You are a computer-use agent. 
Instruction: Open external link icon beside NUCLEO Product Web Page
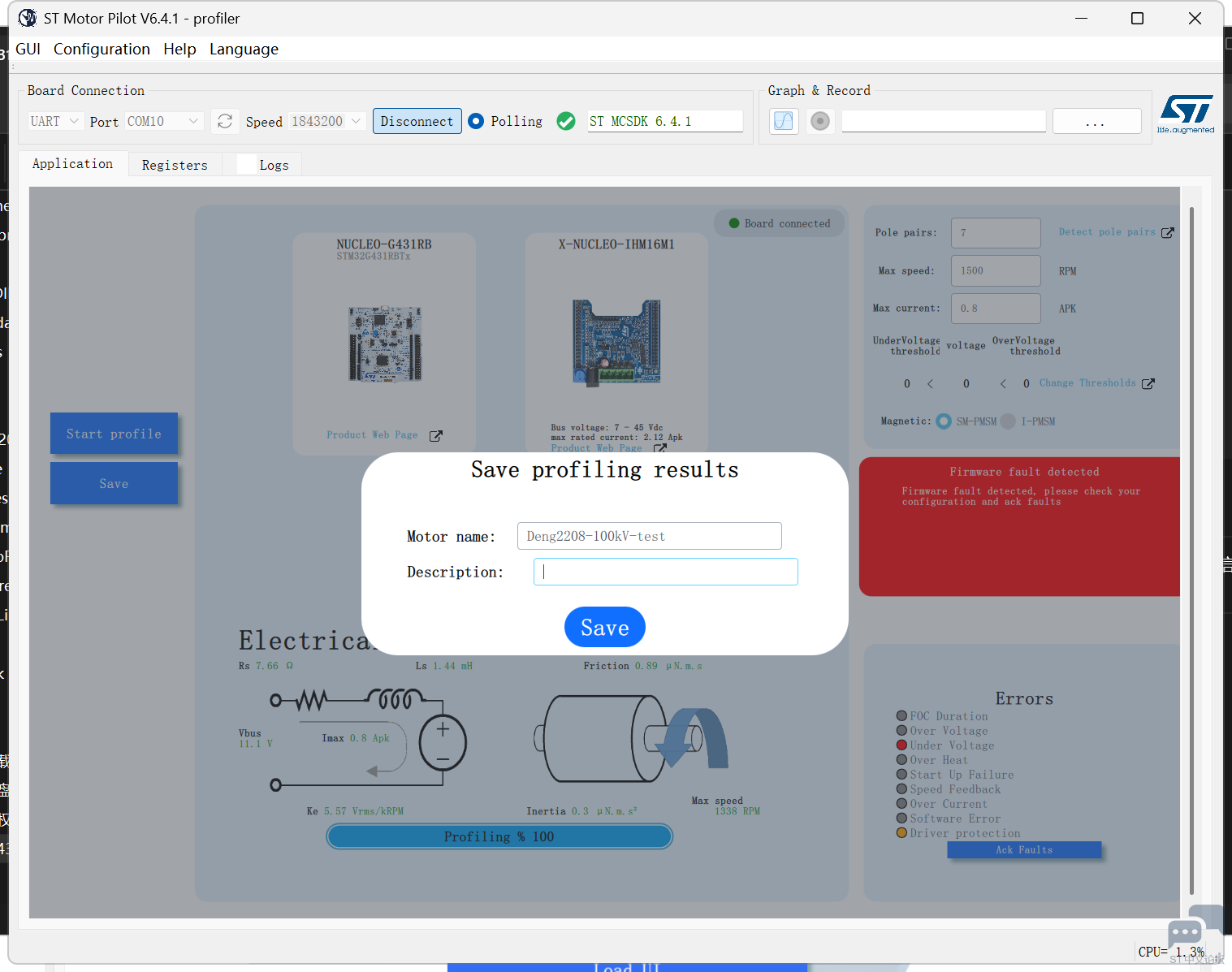[436, 436]
